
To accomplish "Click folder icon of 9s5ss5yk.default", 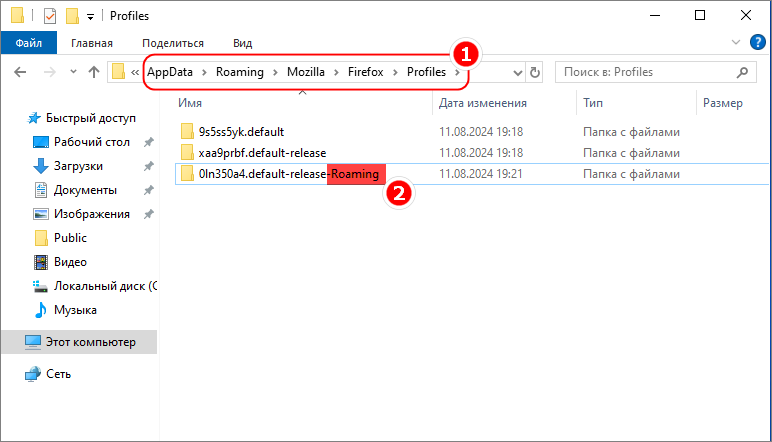I will pos(187,131).
